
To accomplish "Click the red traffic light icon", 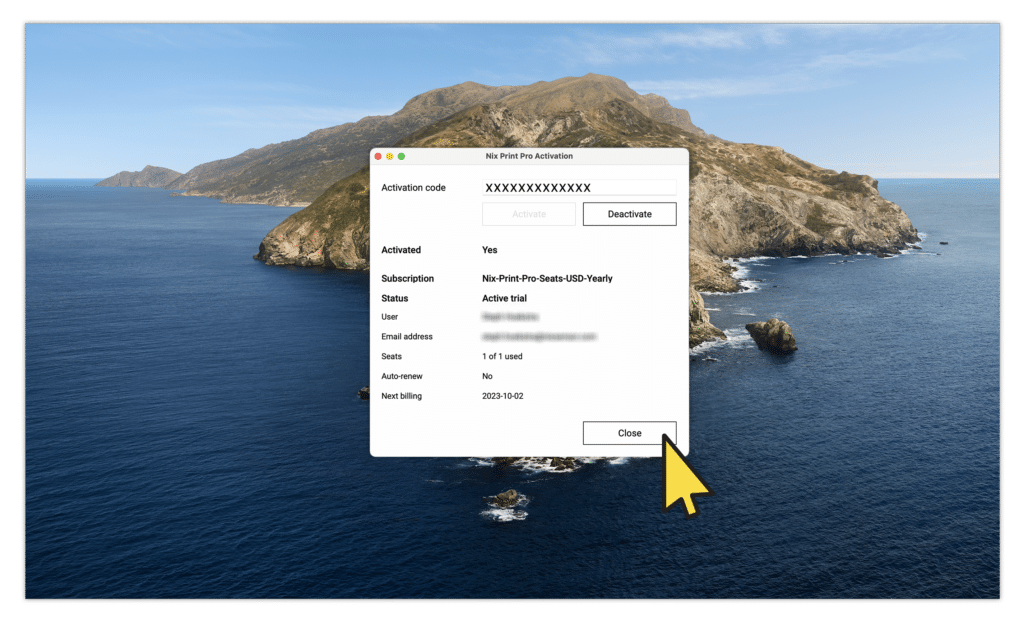I will pos(378,156).
